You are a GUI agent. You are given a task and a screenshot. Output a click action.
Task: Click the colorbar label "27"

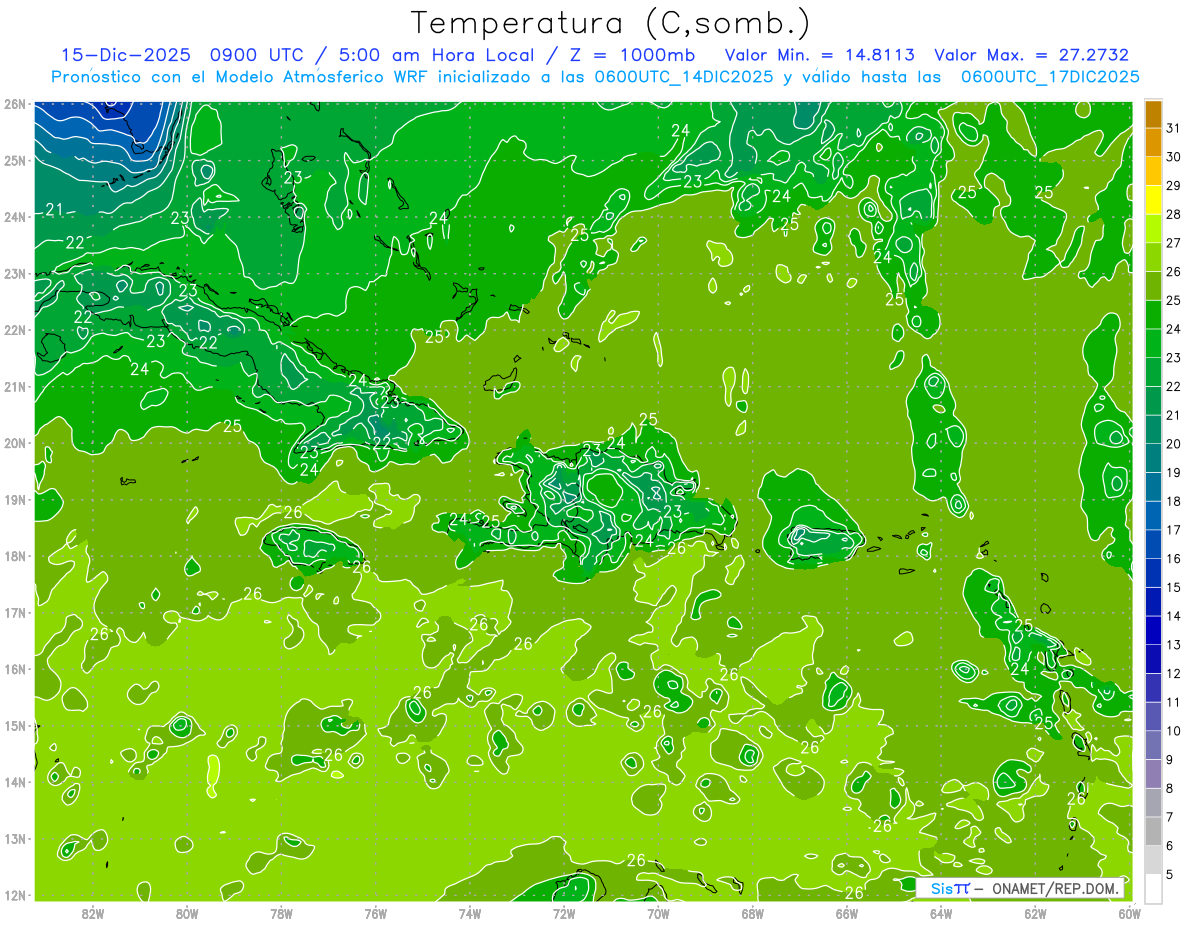pyautogui.click(x=1173, y=243)
